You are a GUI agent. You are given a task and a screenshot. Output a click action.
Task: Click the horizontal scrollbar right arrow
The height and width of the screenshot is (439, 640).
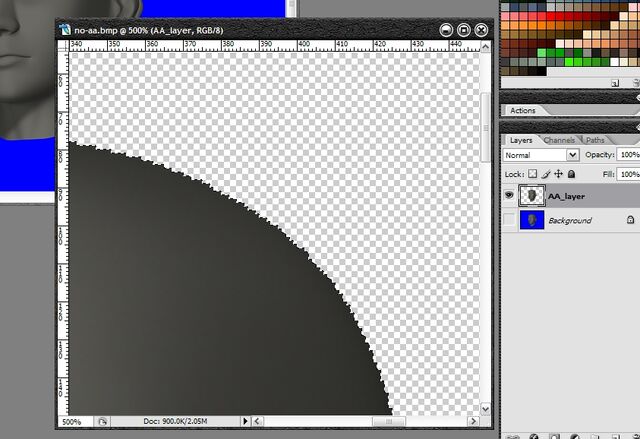coord(474,421)
